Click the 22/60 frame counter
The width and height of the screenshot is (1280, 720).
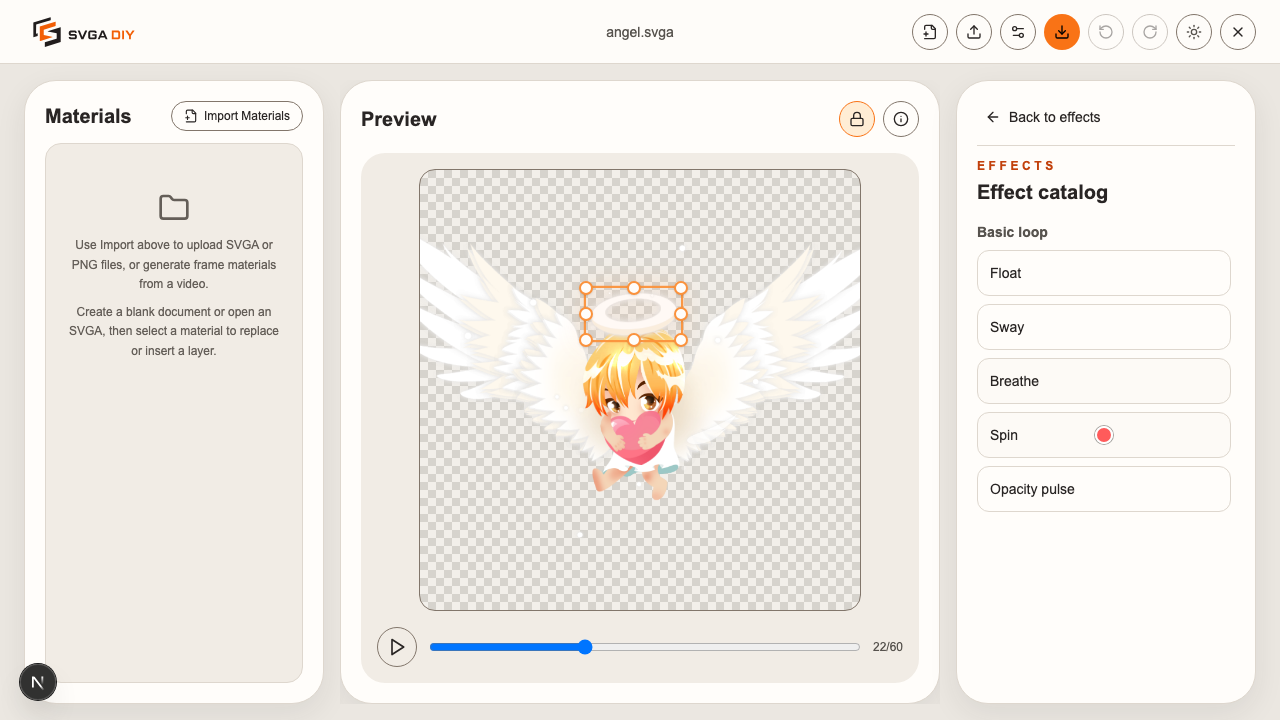(888, 647)
